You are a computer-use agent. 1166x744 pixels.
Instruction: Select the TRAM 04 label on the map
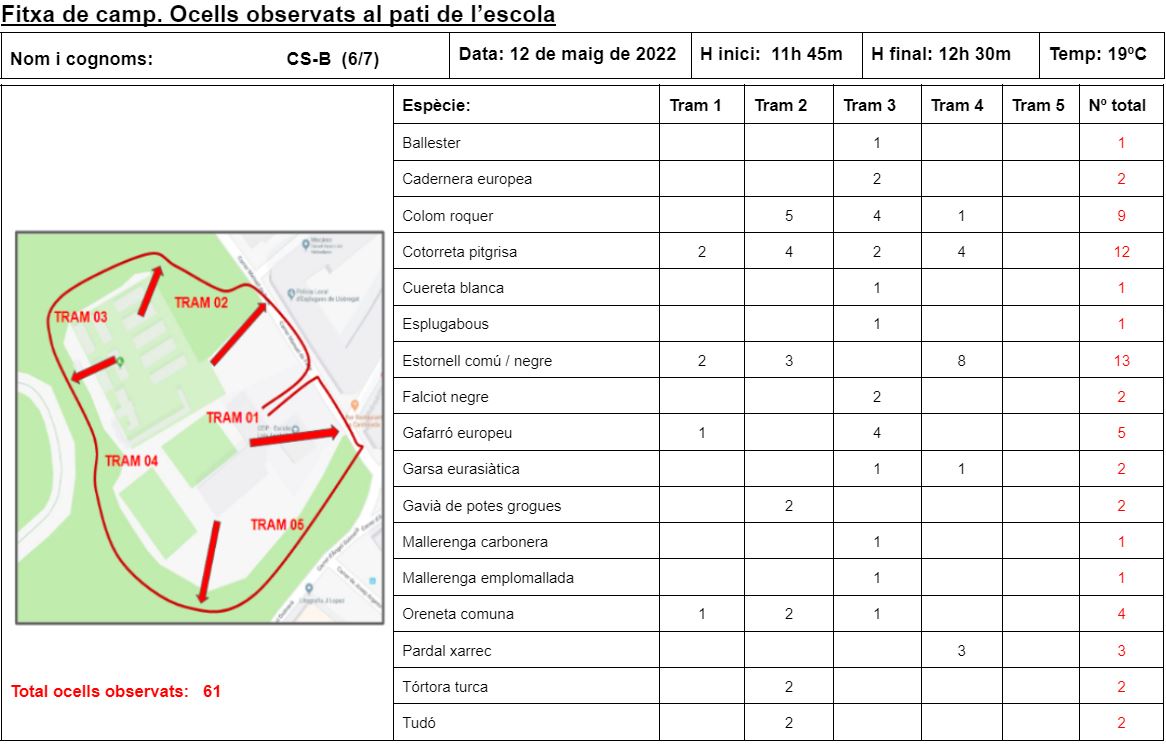pyautogui.click(x=131, y=461)
